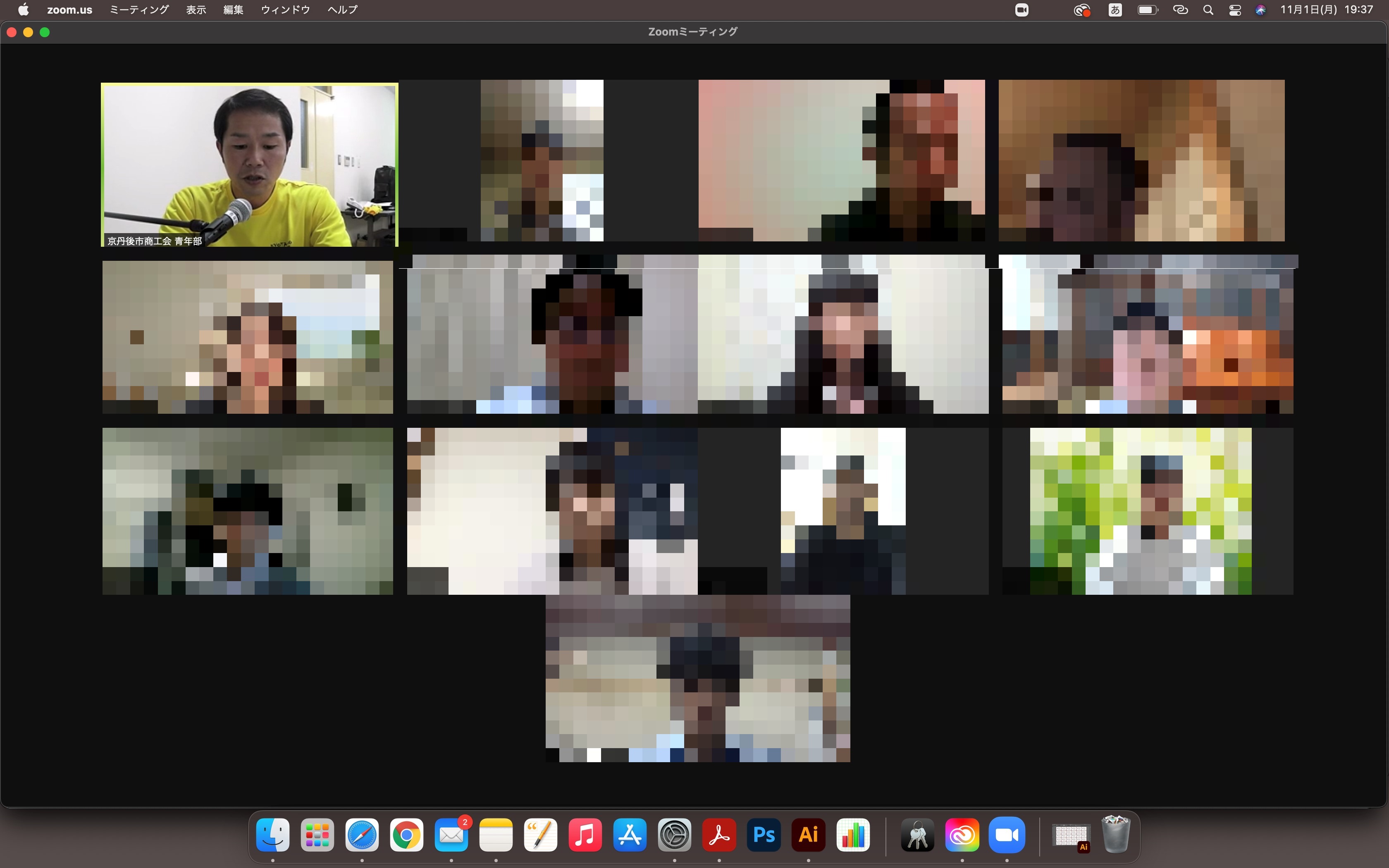Open Adobe Creative Cloud in Dock
The image size is (1389, 868).
pyautogui.click(x=962, y=835)
